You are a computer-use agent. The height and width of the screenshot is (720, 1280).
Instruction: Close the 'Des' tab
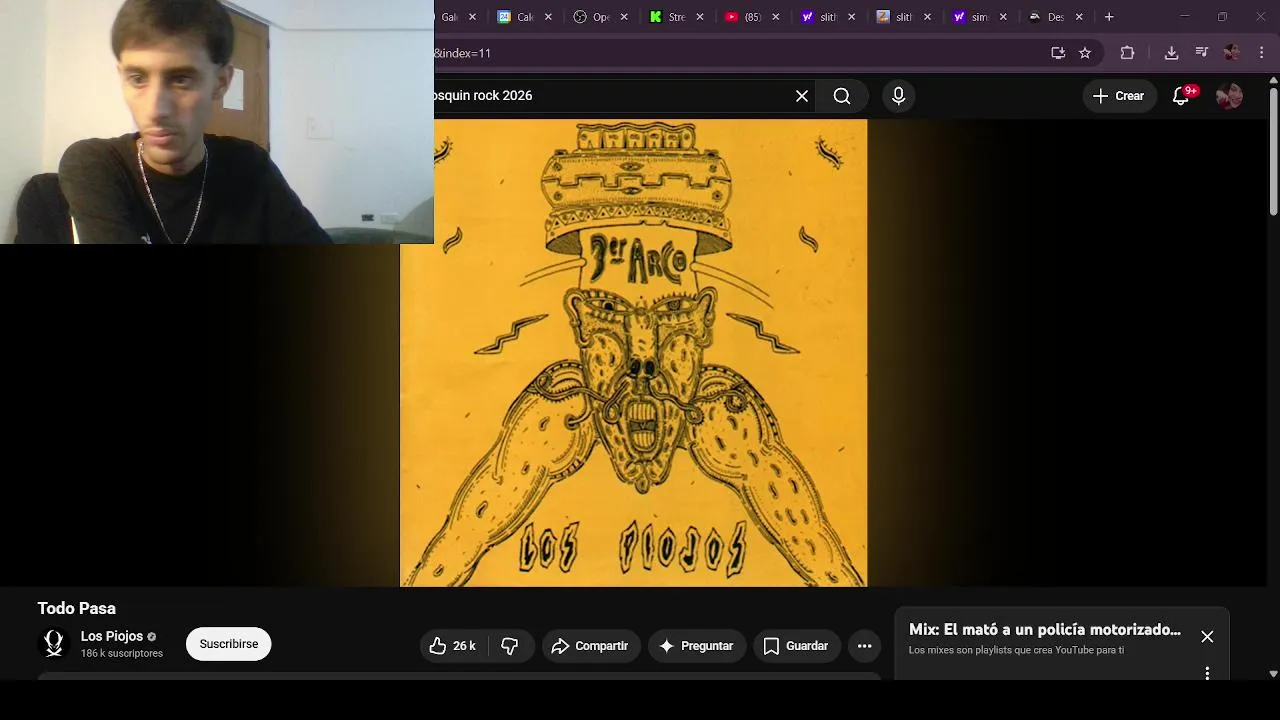tap(1079, 17)
